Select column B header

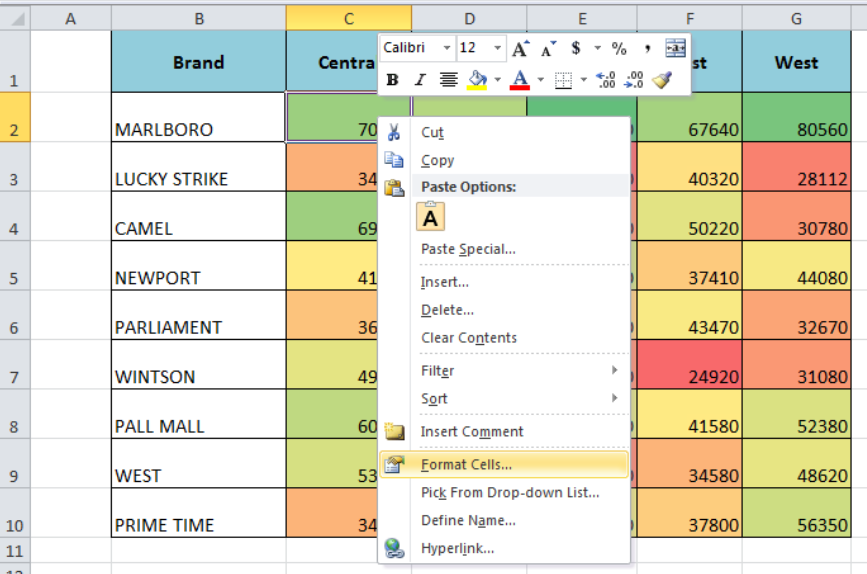coord(199,18)
